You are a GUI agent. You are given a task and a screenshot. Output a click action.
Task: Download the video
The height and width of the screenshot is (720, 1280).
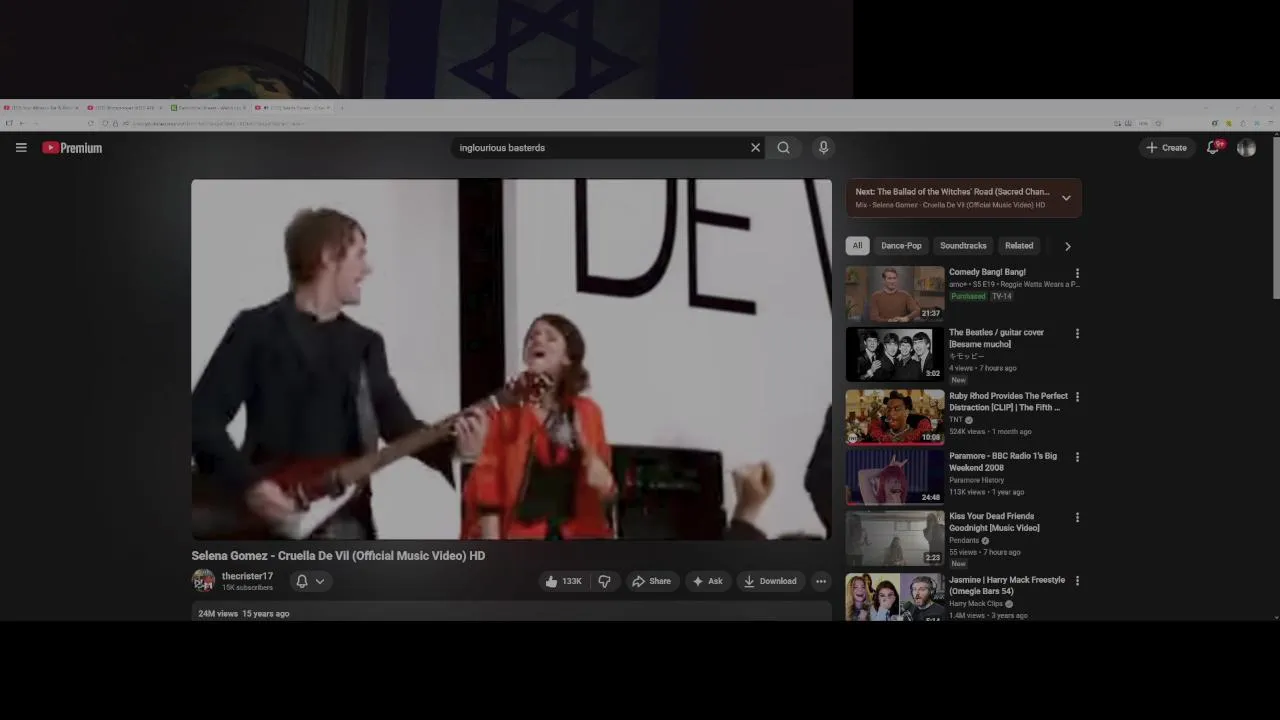[x=770, y=581]
